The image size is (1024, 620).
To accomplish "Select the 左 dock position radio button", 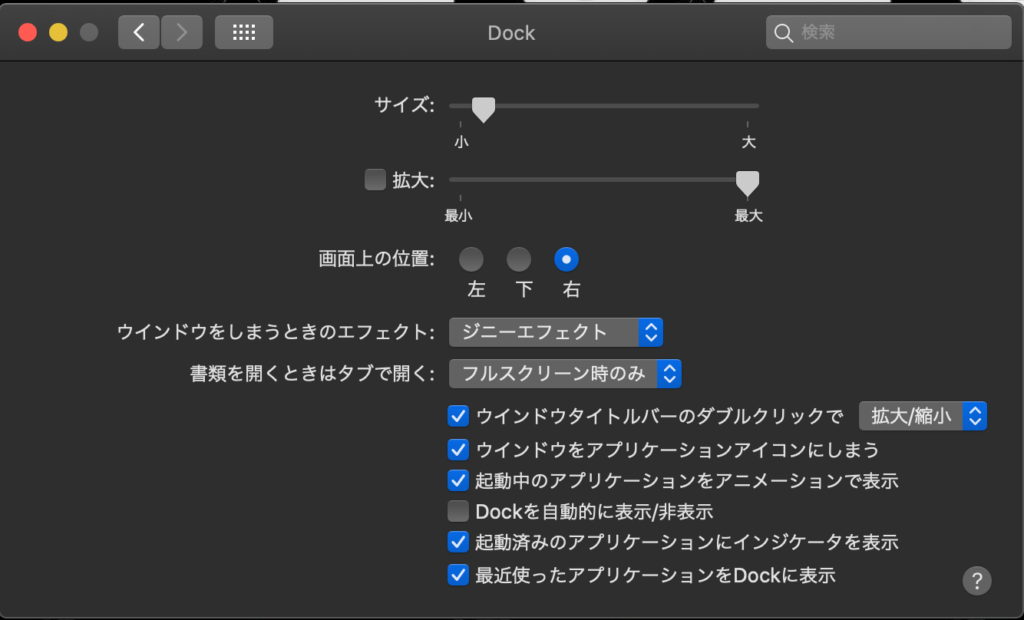I will tap(471, 259).
